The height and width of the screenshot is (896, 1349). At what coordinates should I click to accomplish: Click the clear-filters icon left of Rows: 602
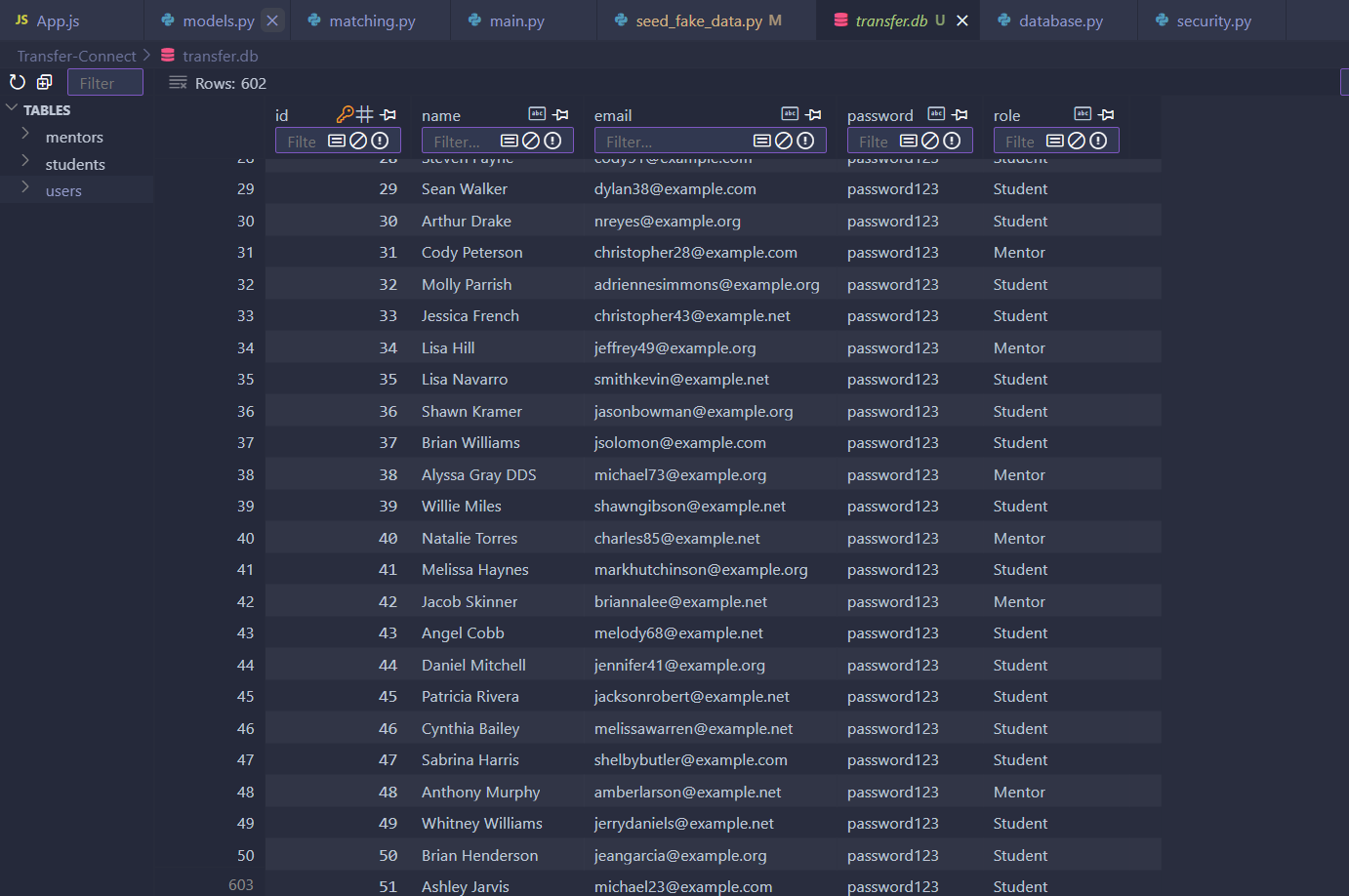pos(178,83)
